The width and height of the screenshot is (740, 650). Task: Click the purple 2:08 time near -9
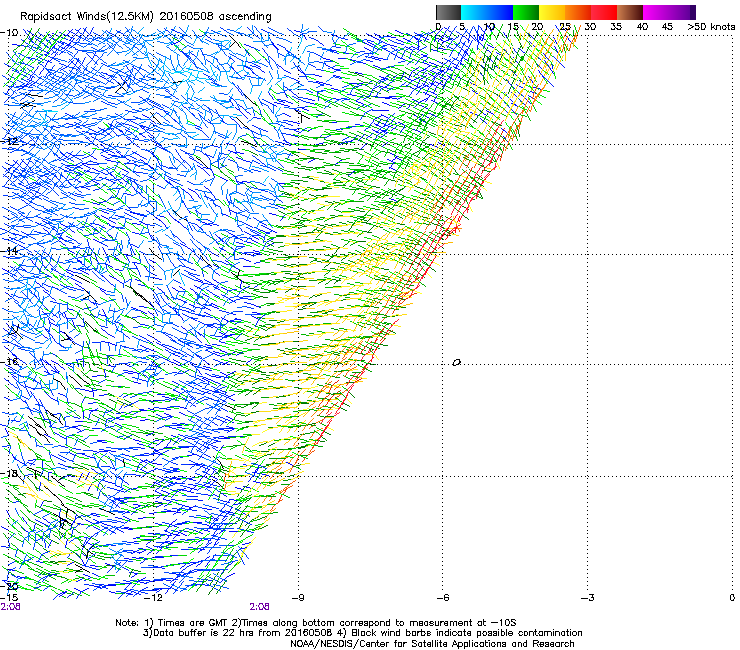pos(260,607)
